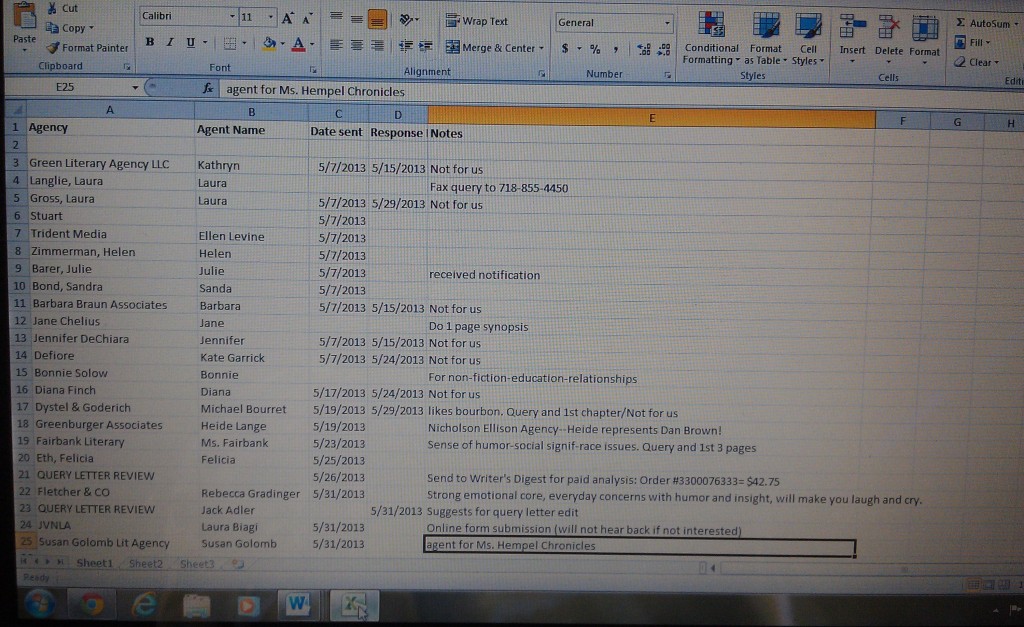Image resolution: width=1024 pixels, height=627 pixels.
Task: Apply the Comma Style icon
Action: coord(615,50)
